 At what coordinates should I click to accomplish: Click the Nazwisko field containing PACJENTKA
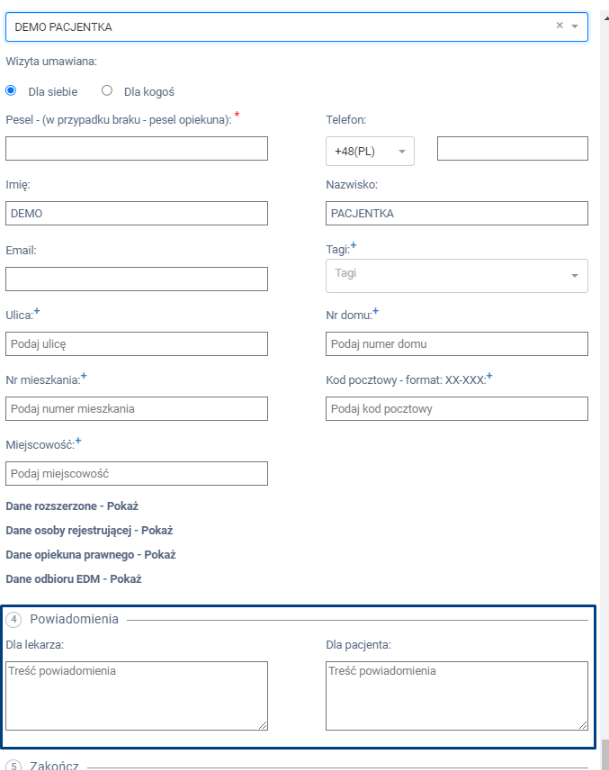pos(457,214)
